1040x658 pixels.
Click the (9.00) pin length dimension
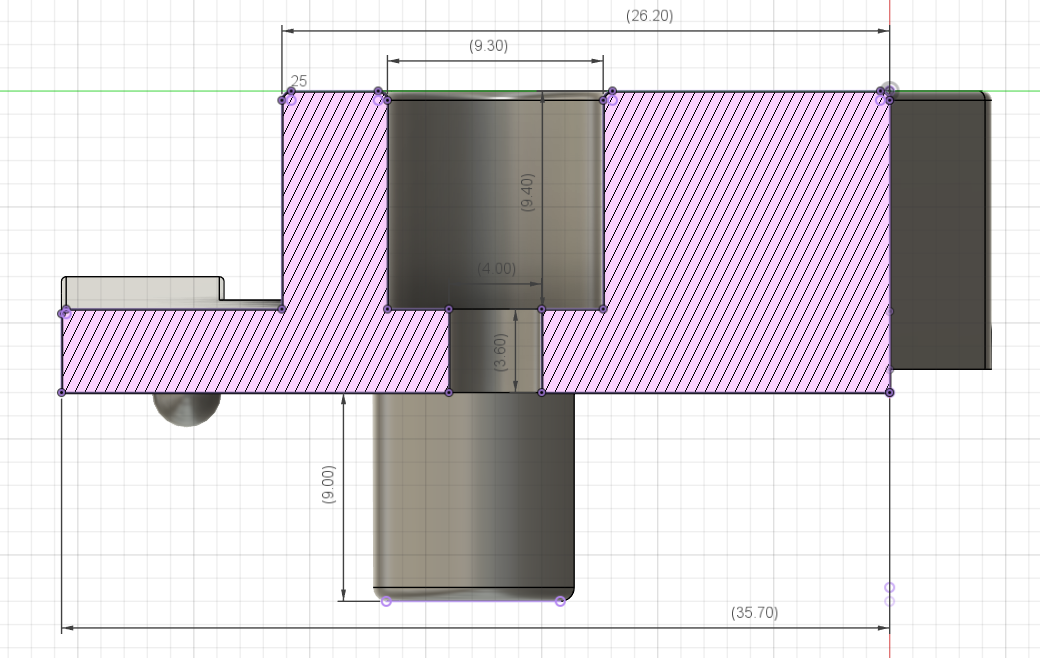point(328,484)
